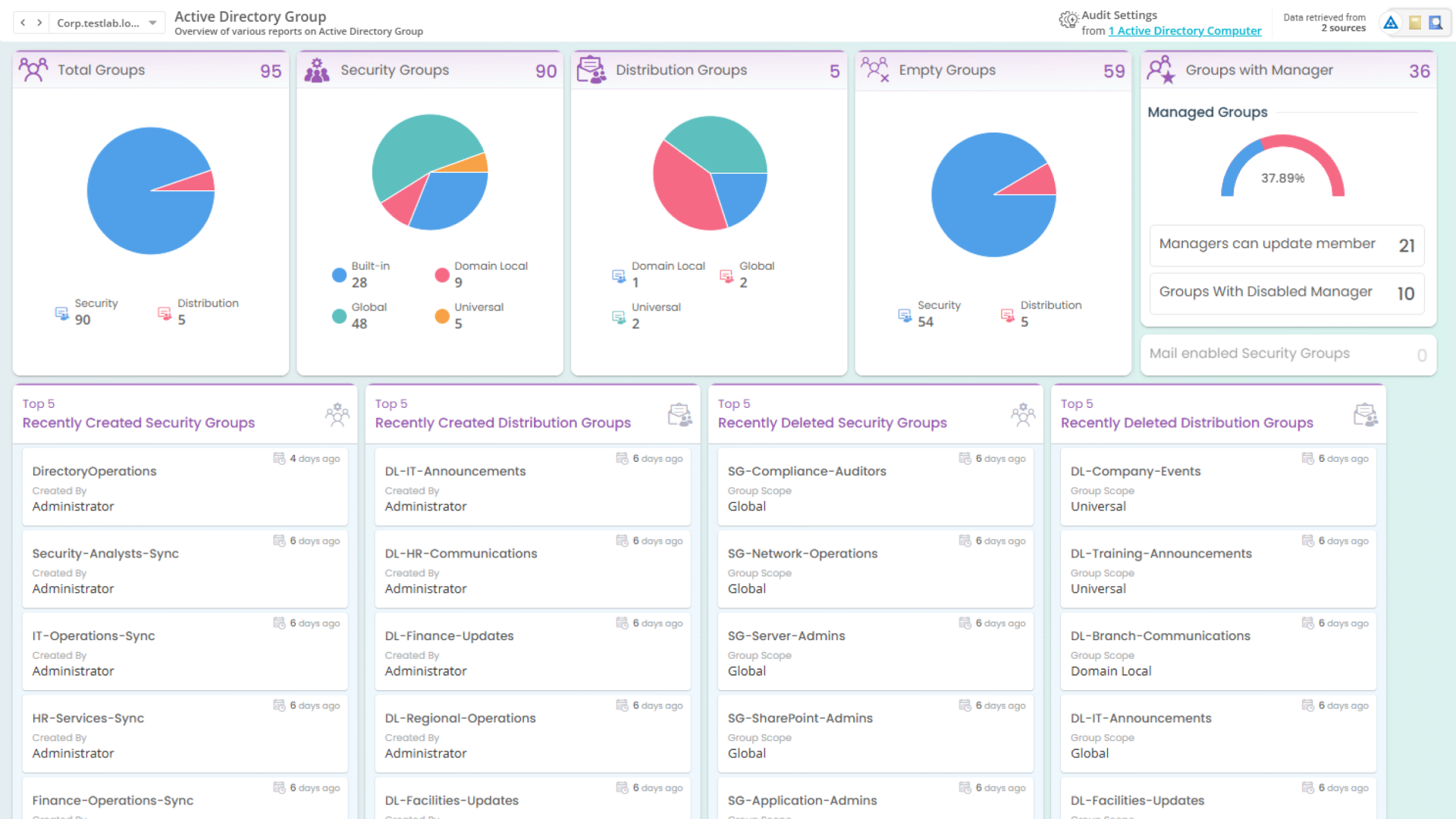Click the Universal orange legend dot
This screenshot has width=1456, height=819.
(x=442, y=315)
